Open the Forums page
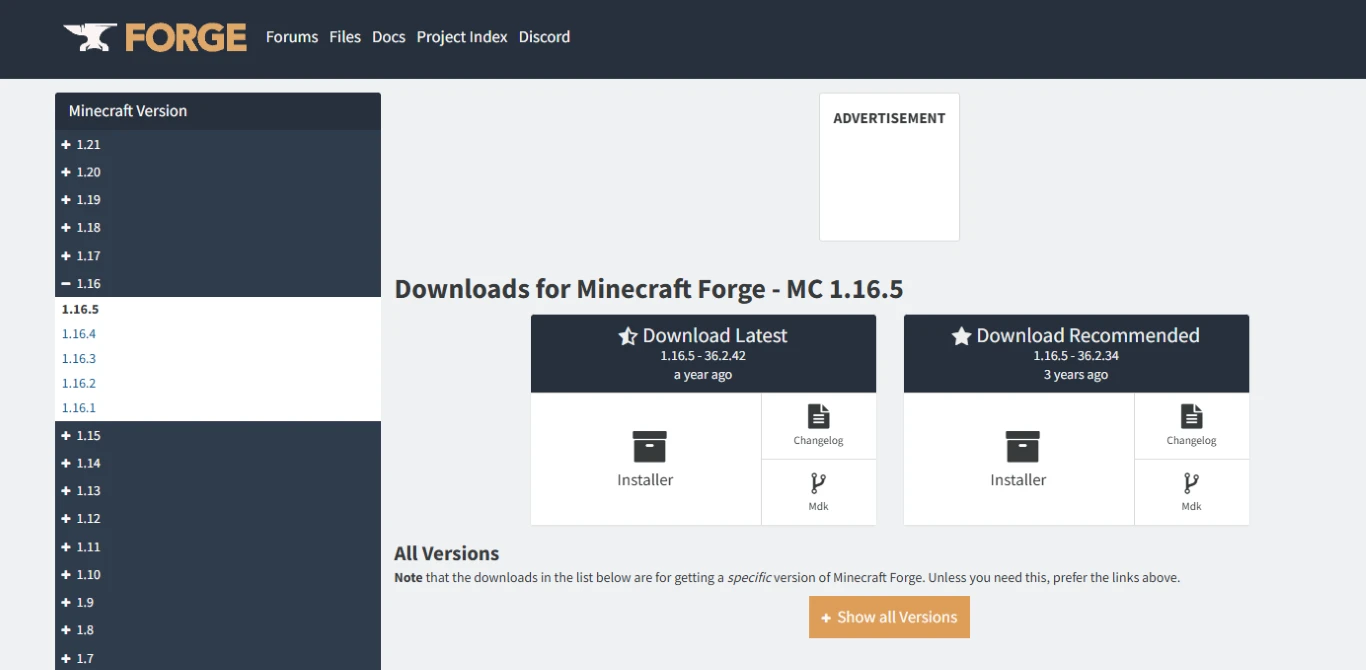 pos(291,37)
